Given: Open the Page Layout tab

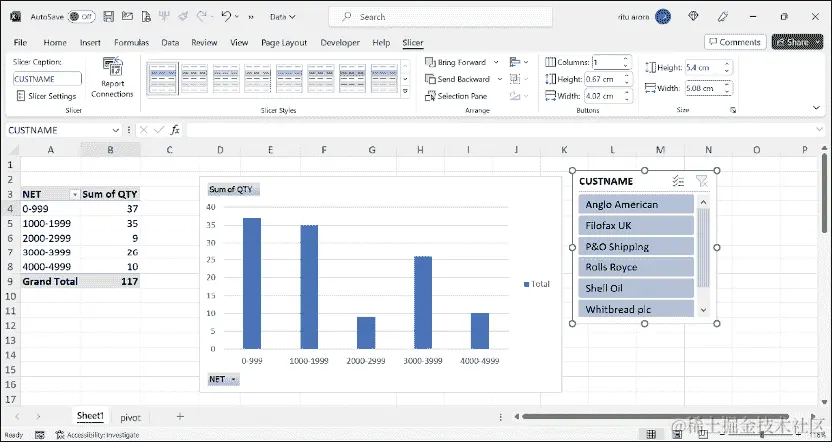Looking at the screenshot, I should point(284,42).
